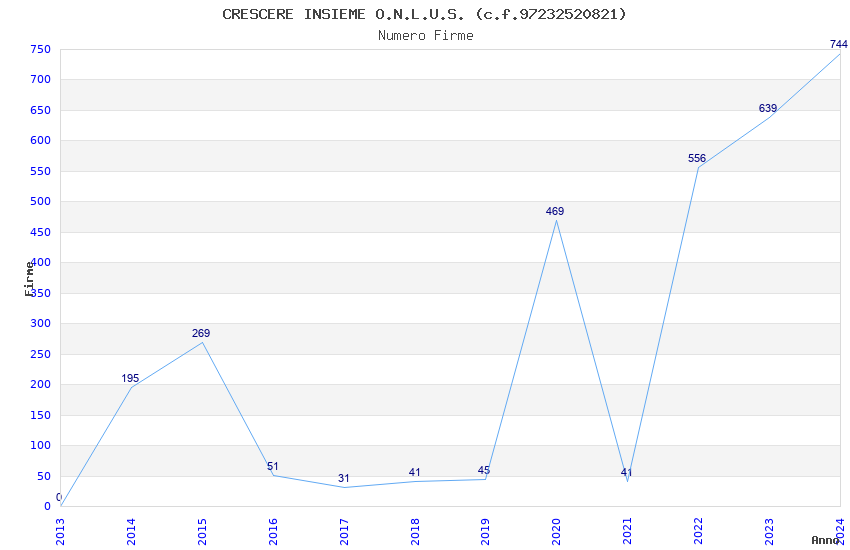Click y-axis value 300
Viewport: 850px width, 550px height.
pyautogui.click(x=41, y=323)
